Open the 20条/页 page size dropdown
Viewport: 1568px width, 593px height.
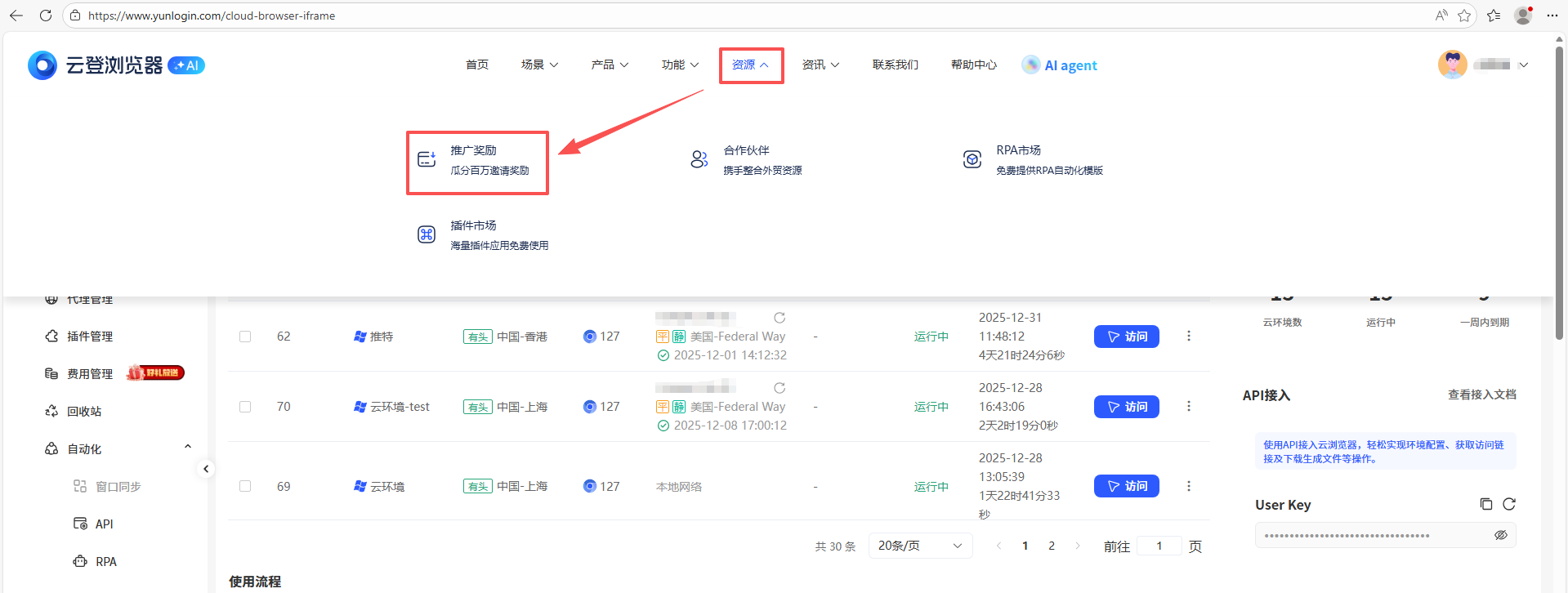[920, 546]
